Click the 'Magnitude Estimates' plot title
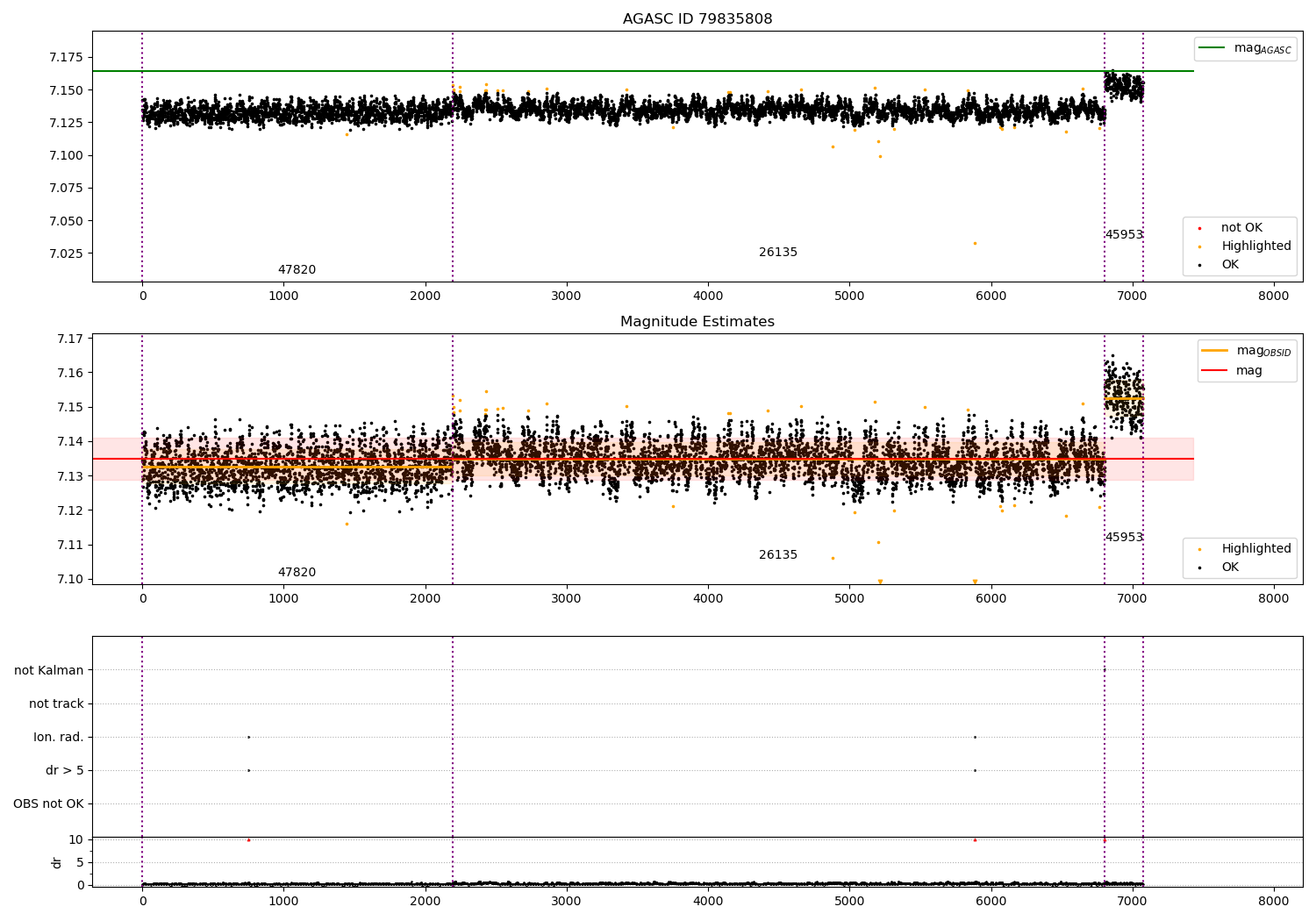 click(x=697, y=322)
